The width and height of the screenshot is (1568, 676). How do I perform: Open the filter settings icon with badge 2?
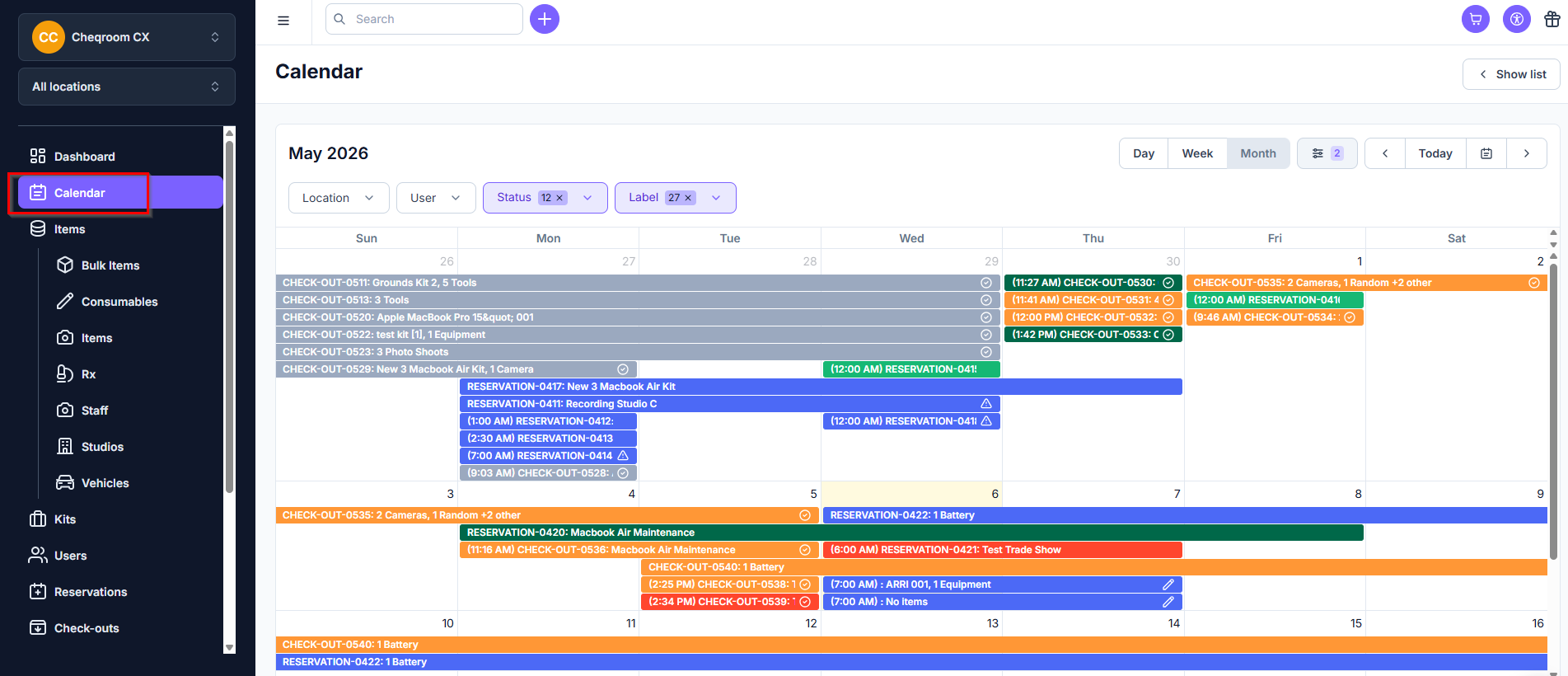point(1327,153)
